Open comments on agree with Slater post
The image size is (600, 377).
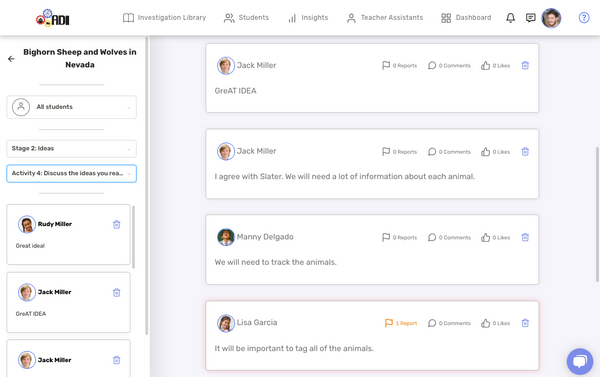coord(449,152)
